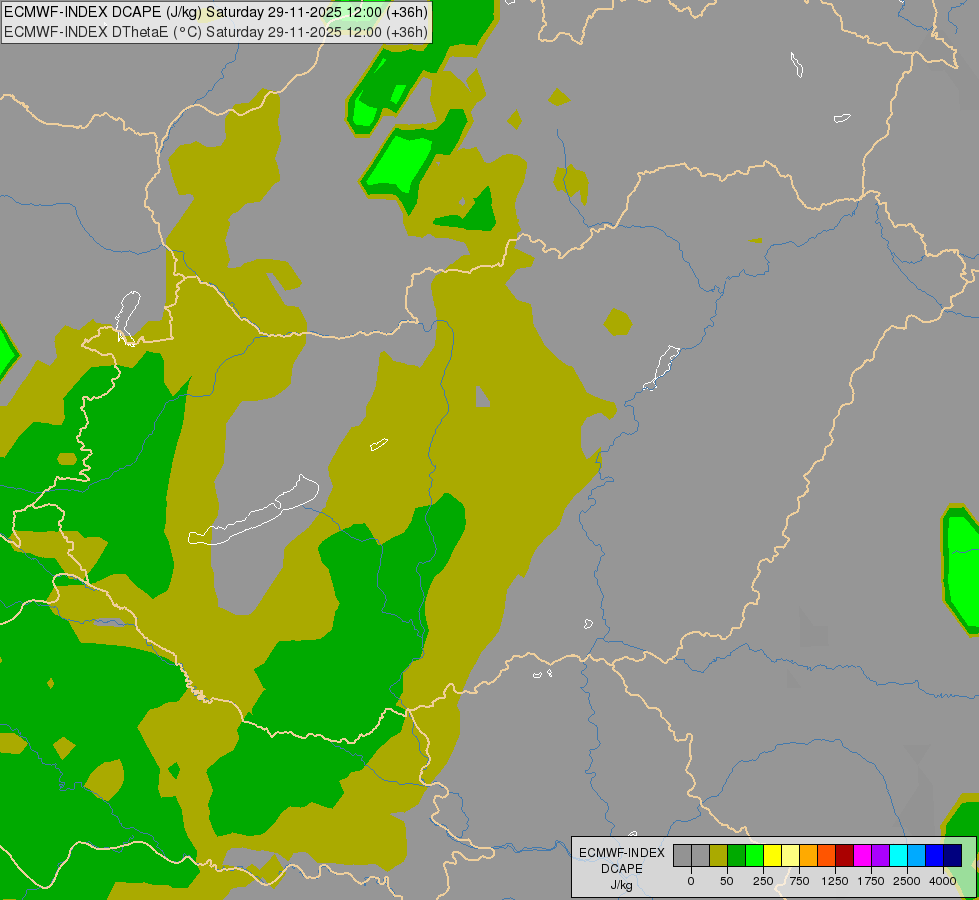Select the cyan legend swatch
Screen dimensions: 979x900
[898, 856]
